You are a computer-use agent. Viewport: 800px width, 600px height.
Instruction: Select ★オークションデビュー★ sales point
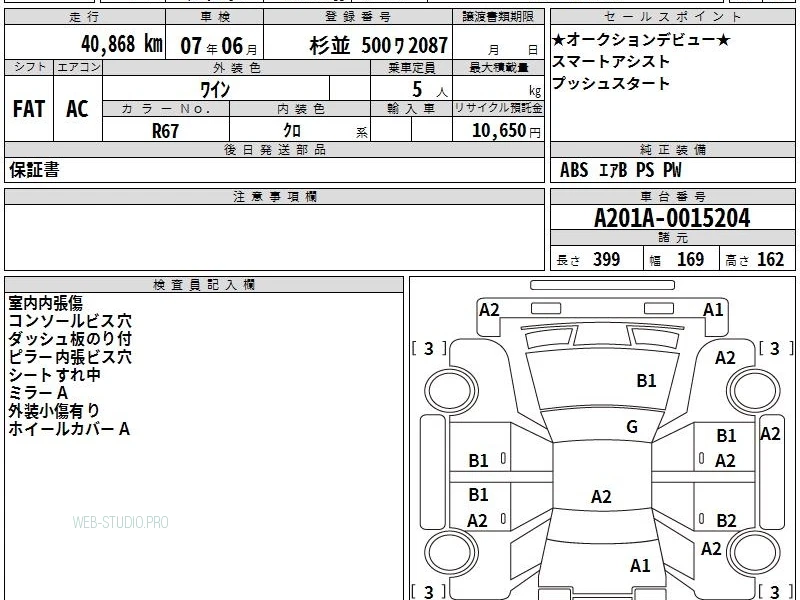[x=641, y=39]
